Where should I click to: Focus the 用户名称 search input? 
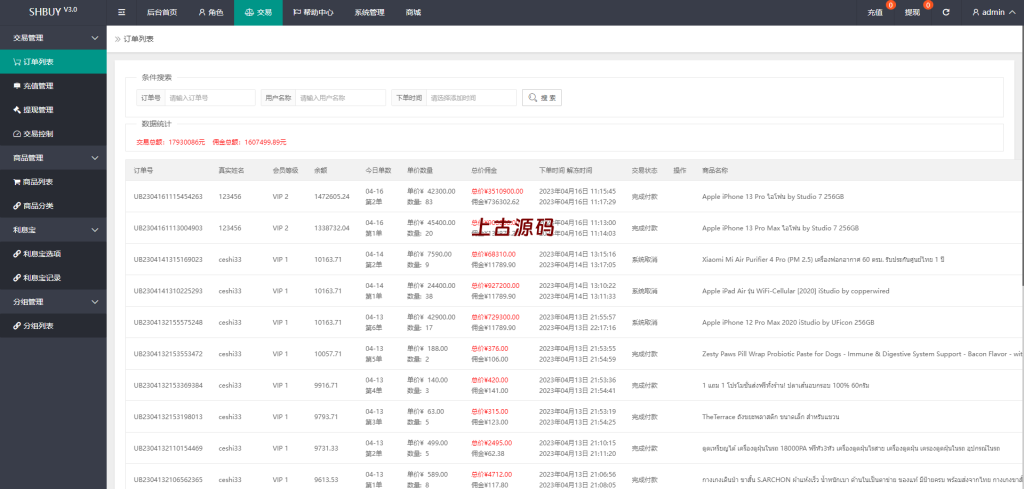pos(340,97)
